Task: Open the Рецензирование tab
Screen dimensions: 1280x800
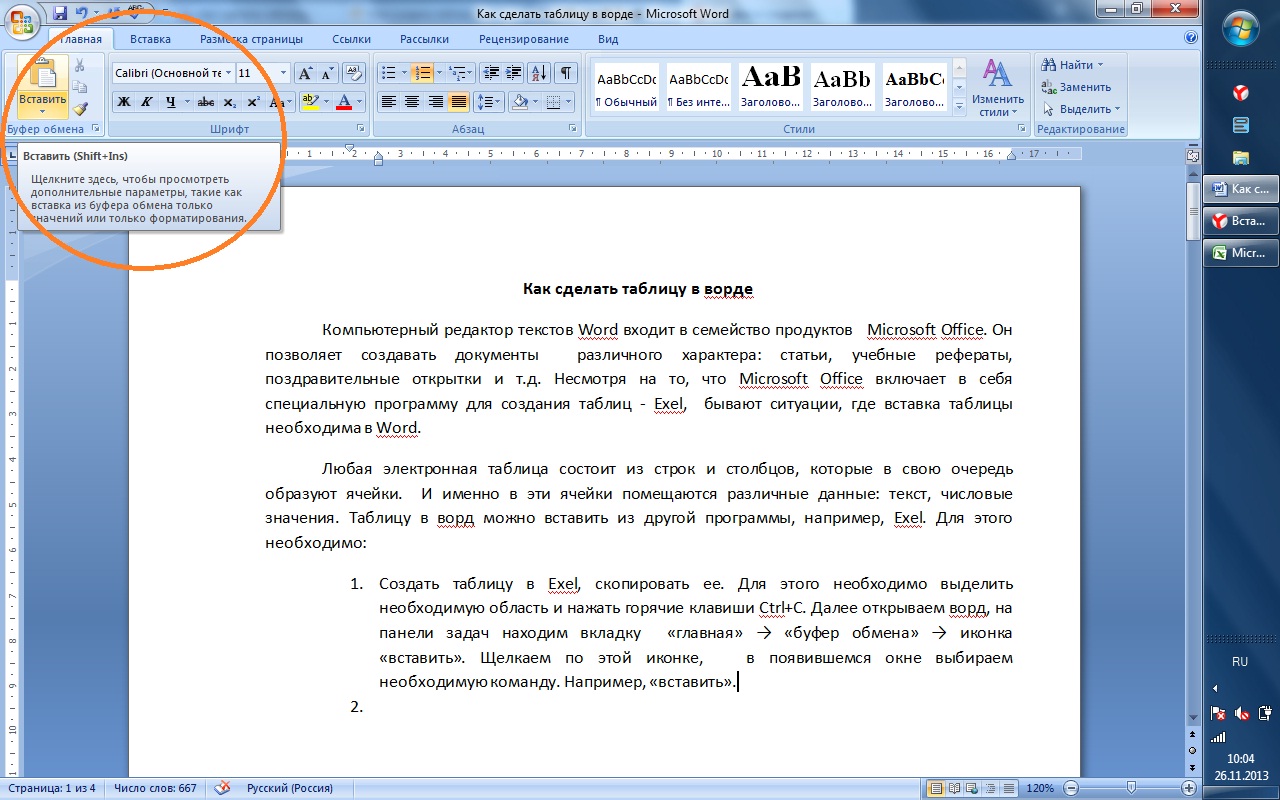Action: click(524, 39)
